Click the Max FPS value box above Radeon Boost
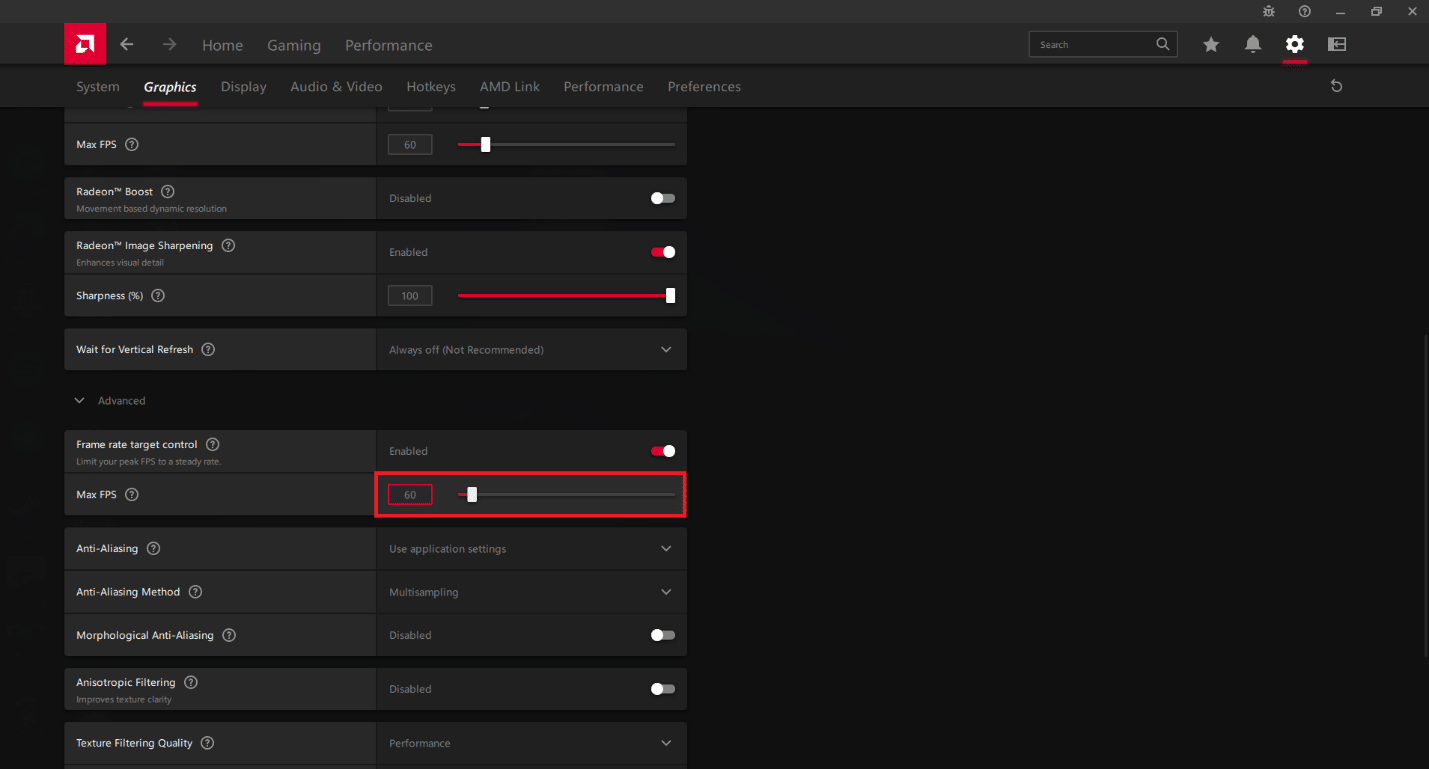The height and width of the screenshot is (769, 1429). (x=410, y=145)
